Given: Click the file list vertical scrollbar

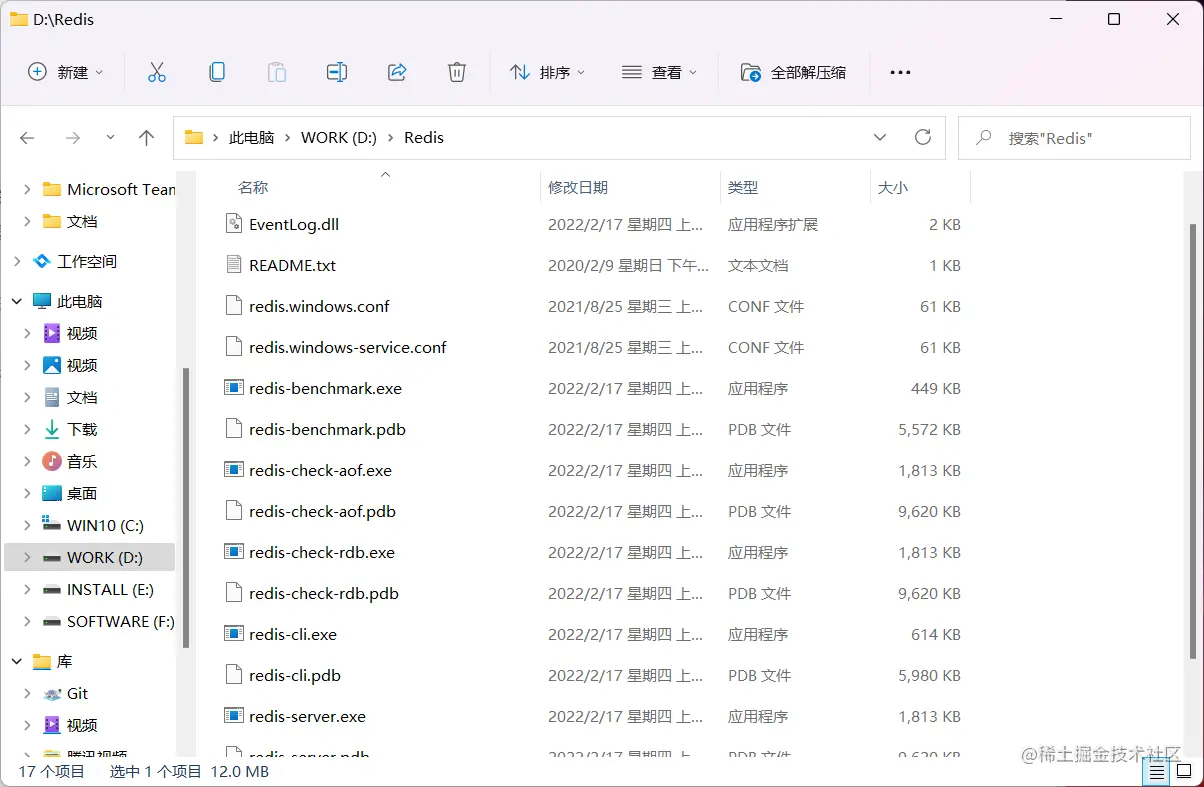Looking at the screenshot, I should pyautogui.click(x=1192, y=440).
